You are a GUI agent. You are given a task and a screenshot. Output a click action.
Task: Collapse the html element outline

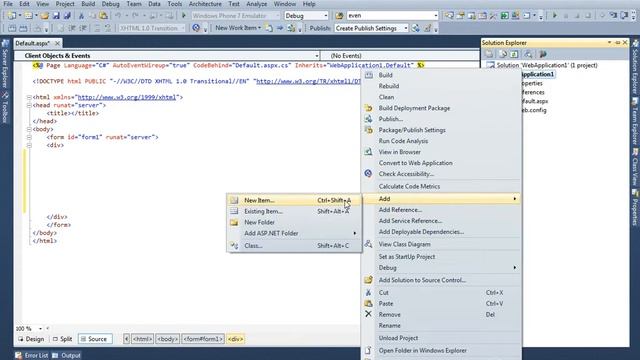(29, 97)
